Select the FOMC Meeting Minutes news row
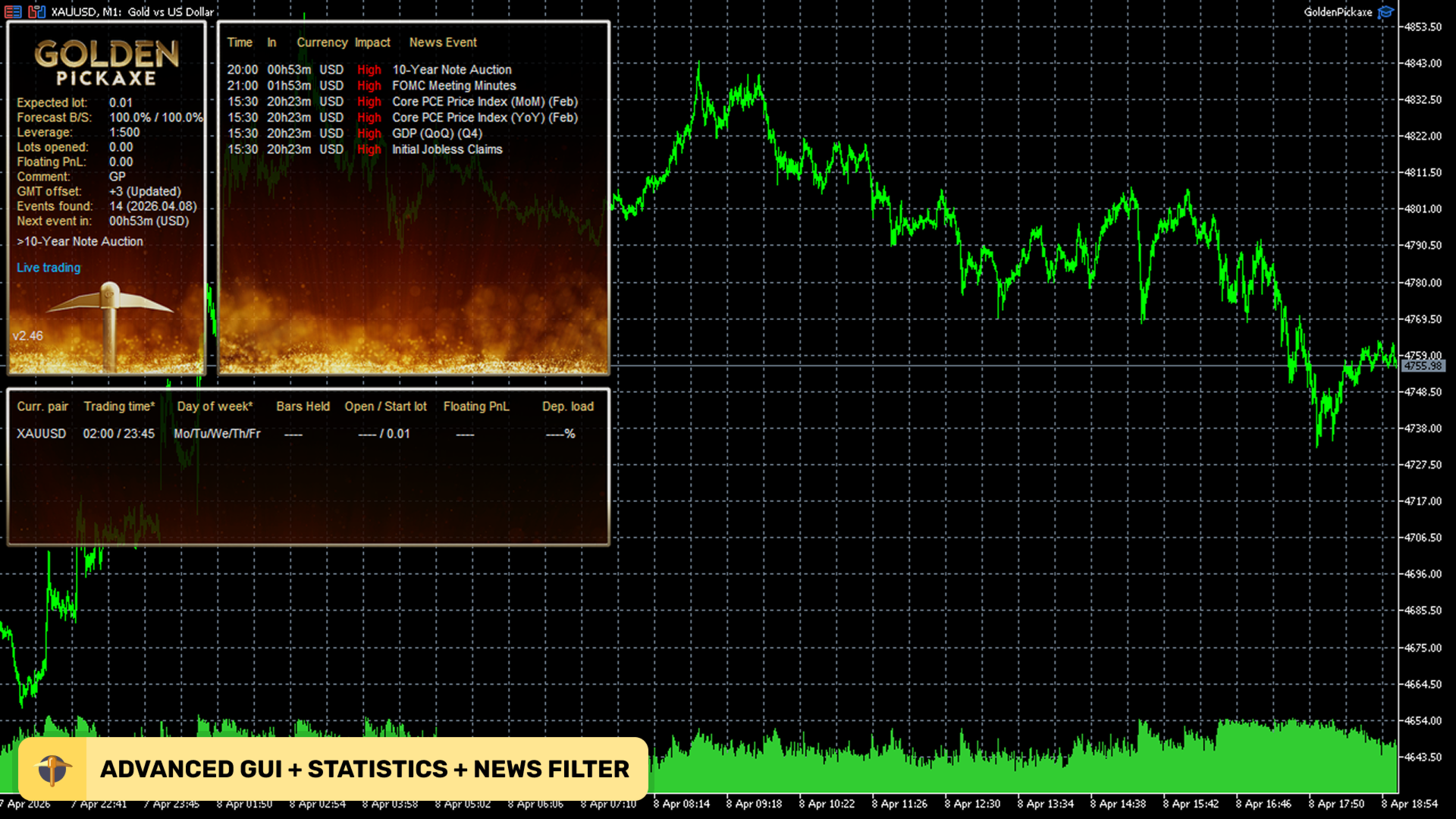Image resolution: width=1456 pixels, height=819 pixels. (453, 86)
